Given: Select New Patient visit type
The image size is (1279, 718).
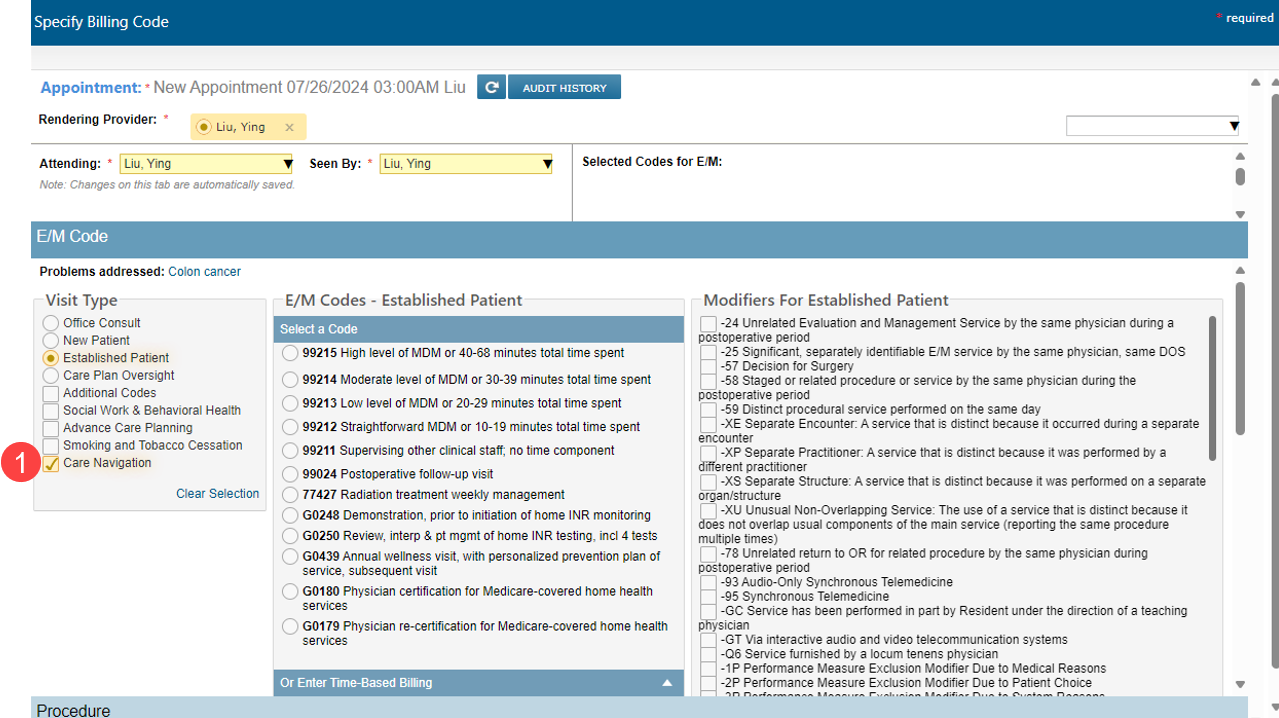Looking at the screenshot, I should (x=51, y=341).
